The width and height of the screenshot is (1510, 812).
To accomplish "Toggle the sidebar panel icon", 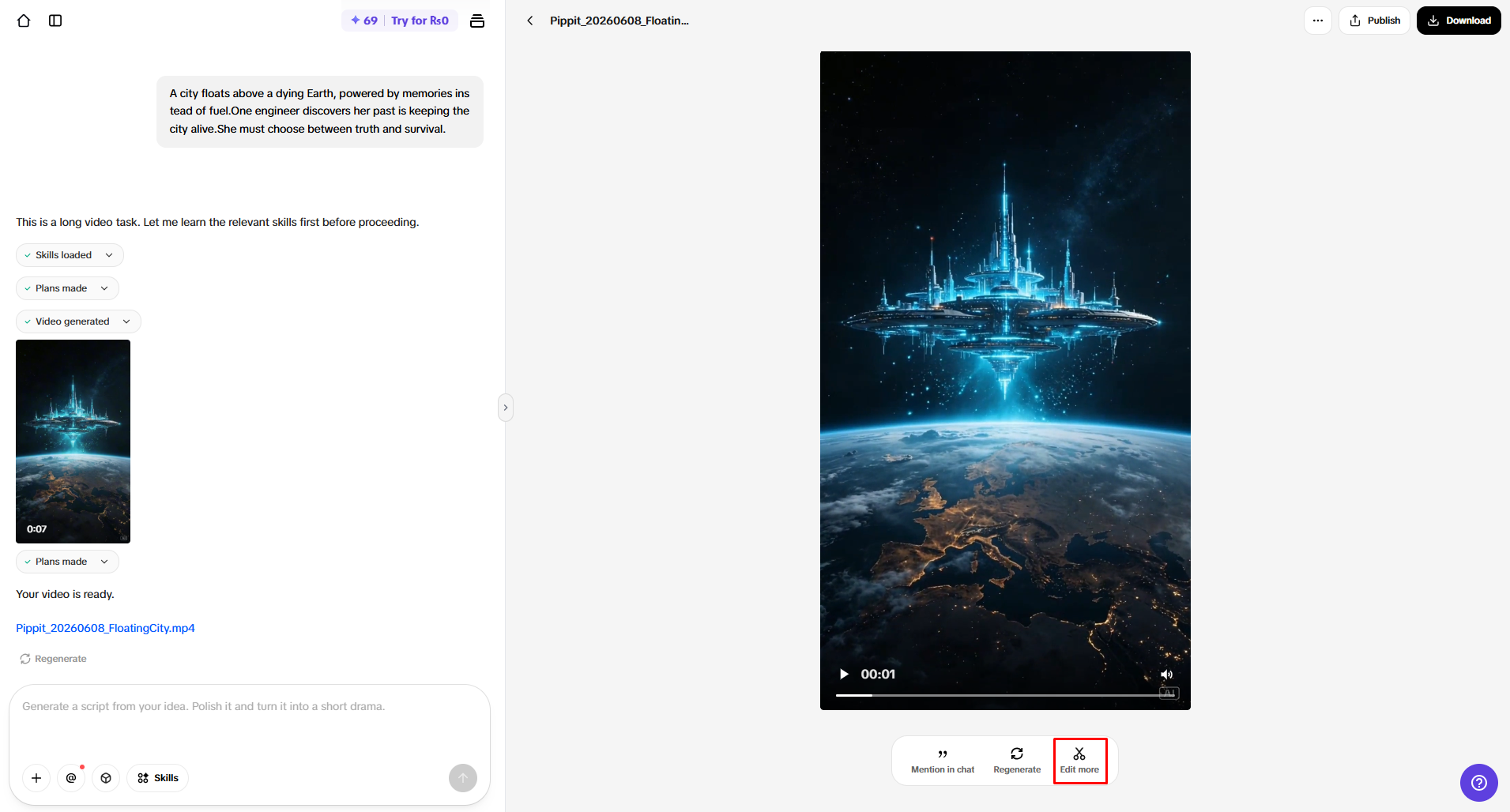I will 55,21.
